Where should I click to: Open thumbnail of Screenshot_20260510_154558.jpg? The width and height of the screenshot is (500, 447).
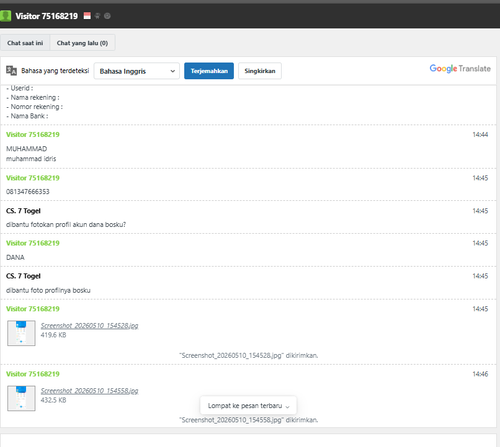click(21, 398)
